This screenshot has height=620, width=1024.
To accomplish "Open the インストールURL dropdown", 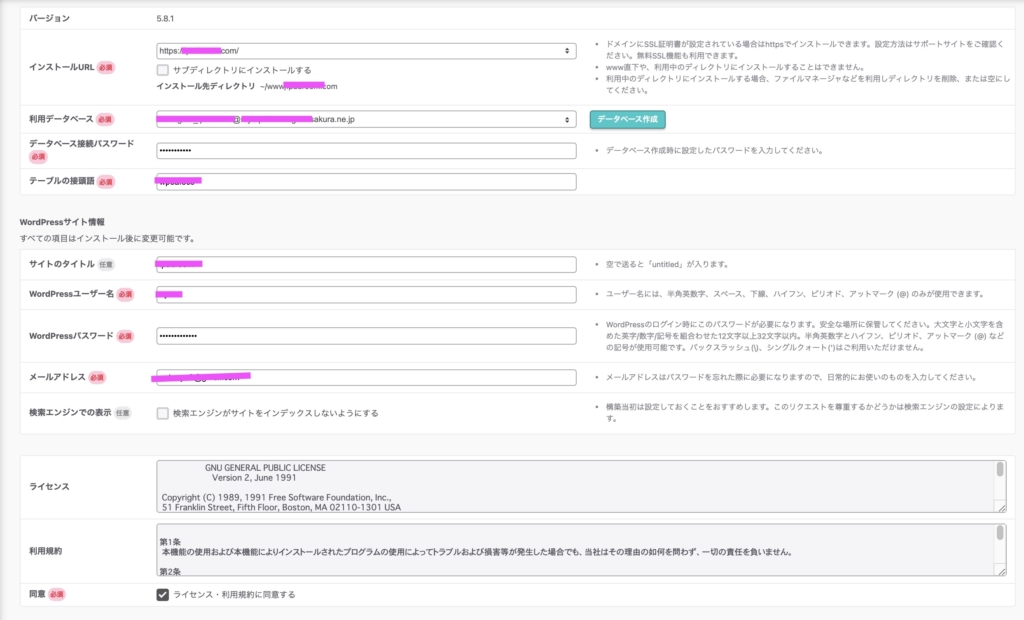I will [366, 50].
